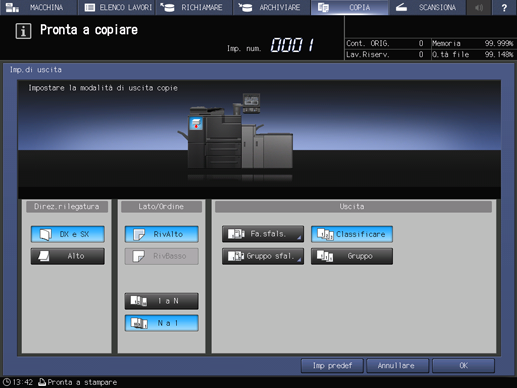The height and width of the screenshot is (388, 517).
Task: Click the Imp. num. copy count 0001
Action: pyautogui.click(x=292, y=45)
